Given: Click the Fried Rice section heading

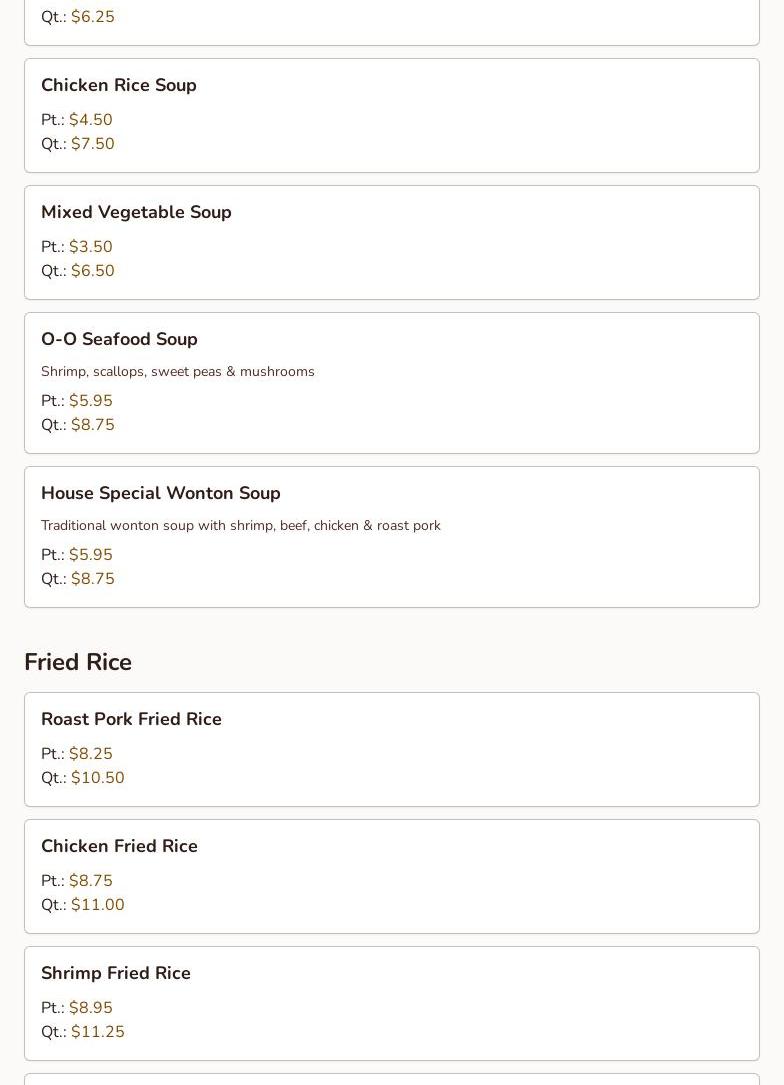Looking at the screenshot, I should point(78,662).
